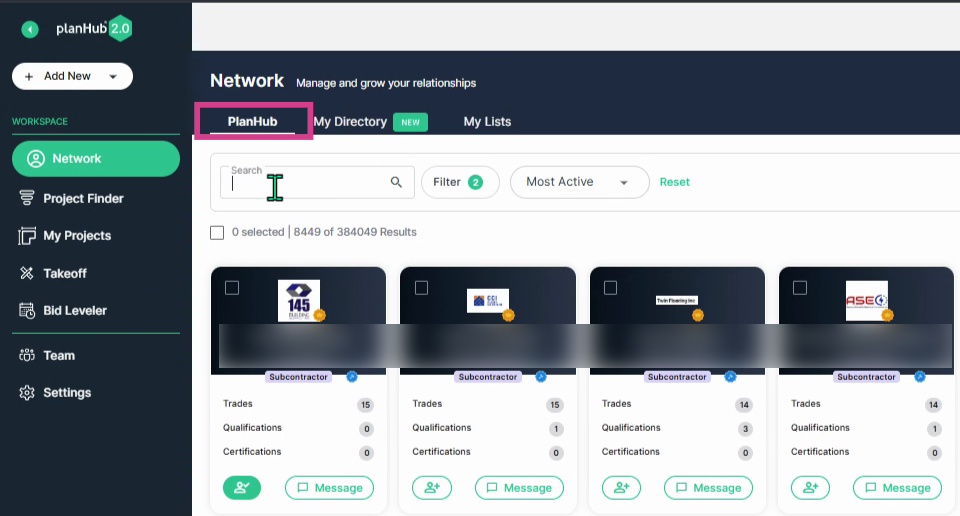Open Bid Leveler in sidebar
960x516 pixels.
(63, 310)
